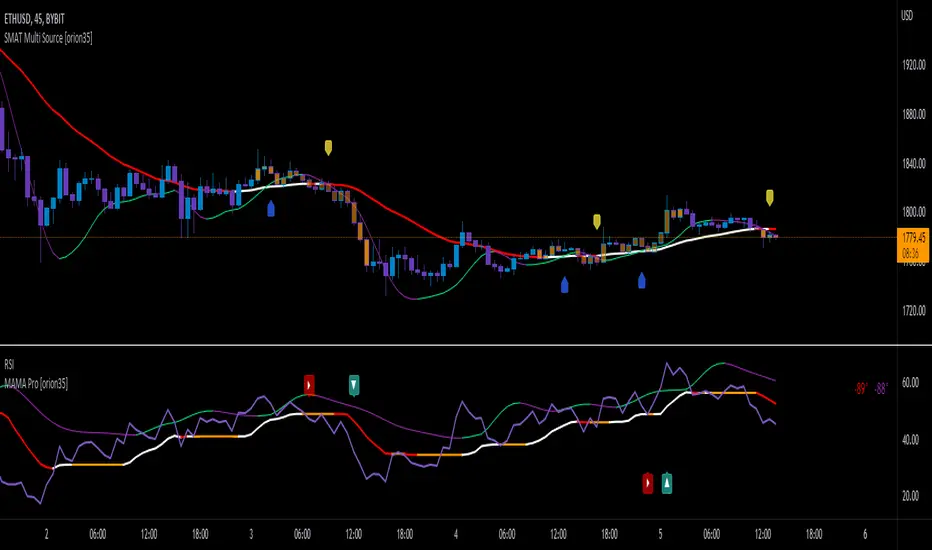Click the yellow down marker near 4 18:00
This screenshot has width=932, height=550.
pos(597,222)
